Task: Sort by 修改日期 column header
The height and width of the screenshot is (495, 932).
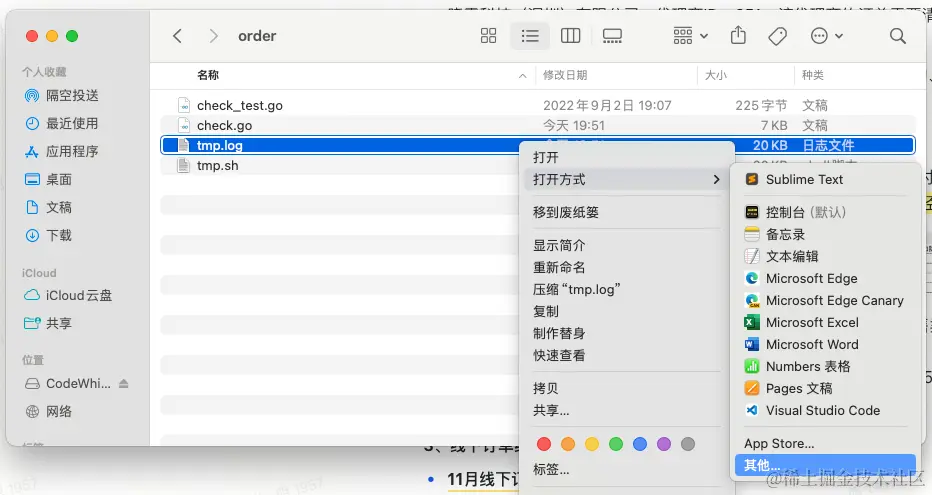Action: coord(565,75)
